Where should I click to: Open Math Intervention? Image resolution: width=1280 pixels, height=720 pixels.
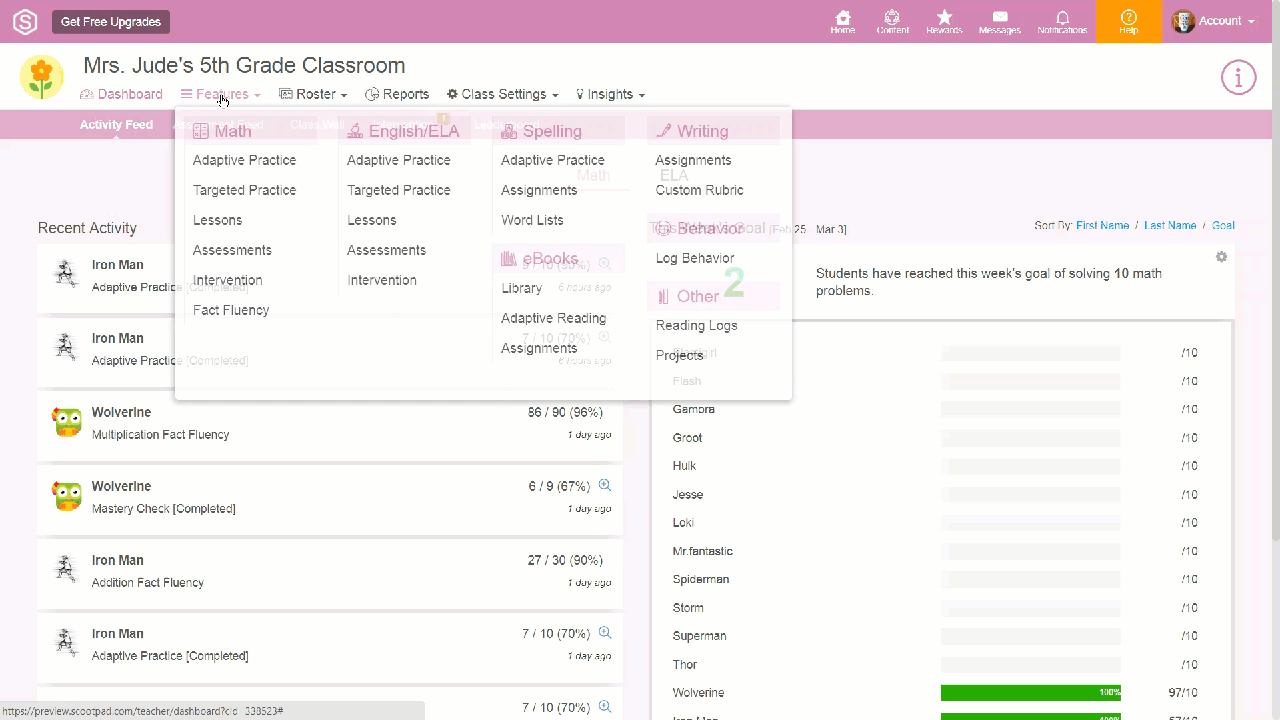(227, 280)
